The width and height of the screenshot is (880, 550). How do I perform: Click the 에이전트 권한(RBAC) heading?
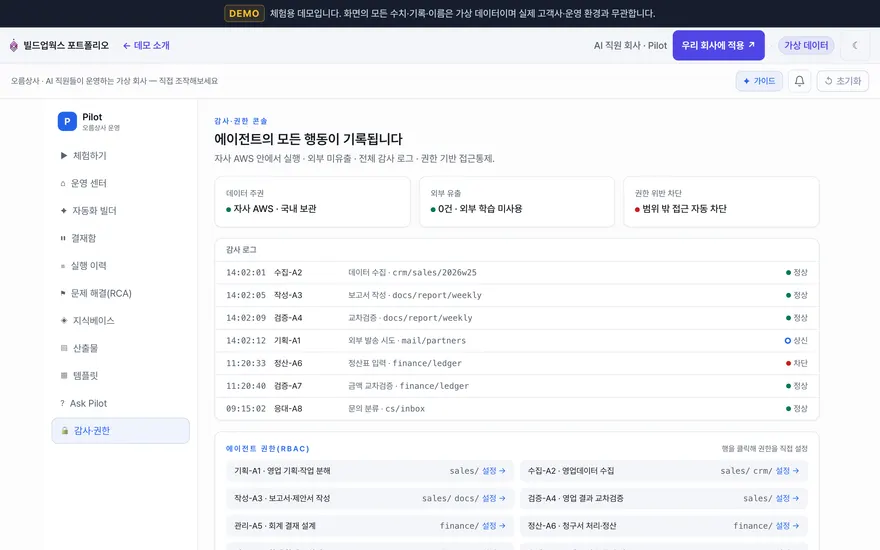pos(268,448)
